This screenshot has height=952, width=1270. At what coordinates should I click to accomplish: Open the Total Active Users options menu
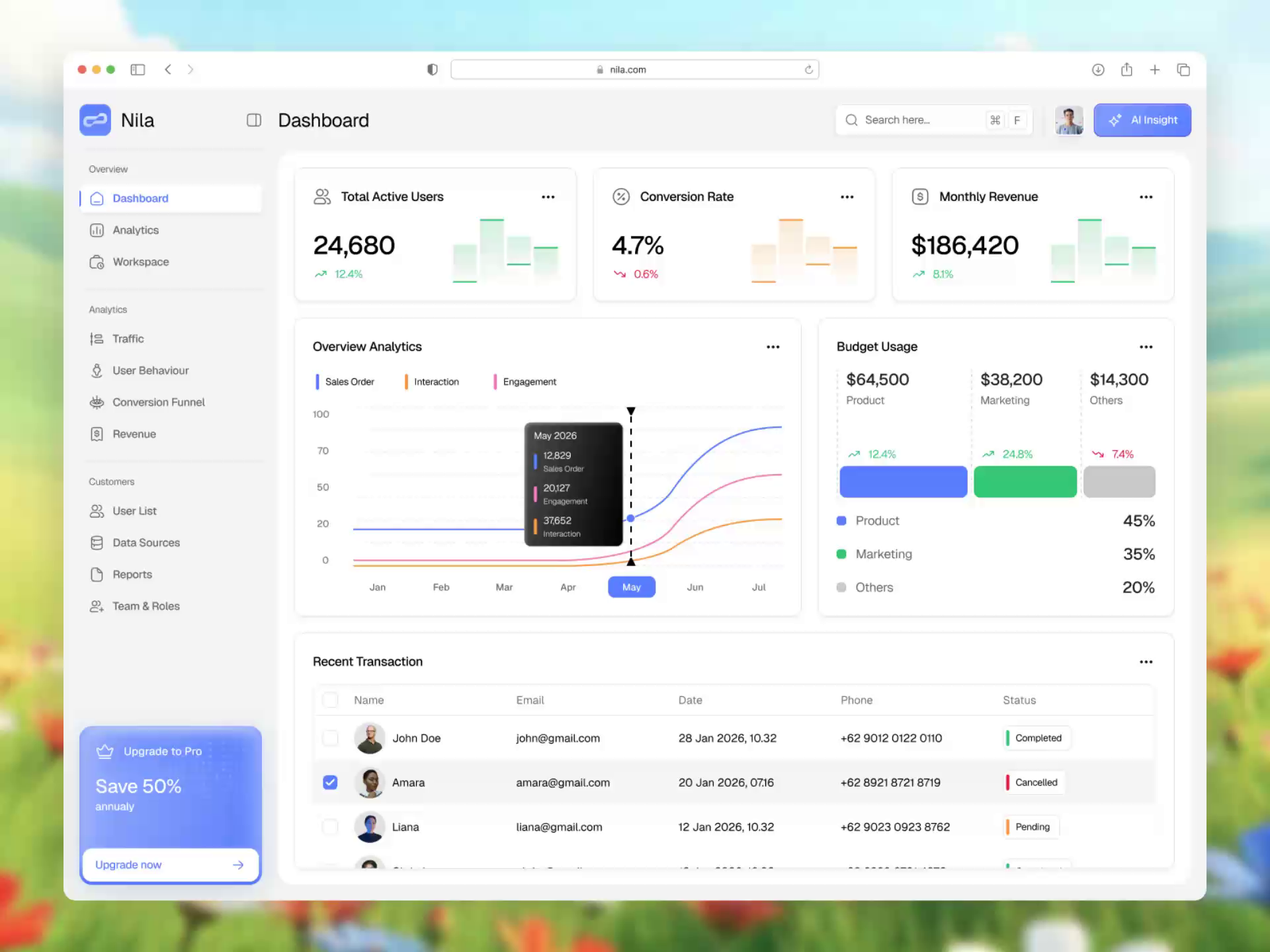click(548, 196)
